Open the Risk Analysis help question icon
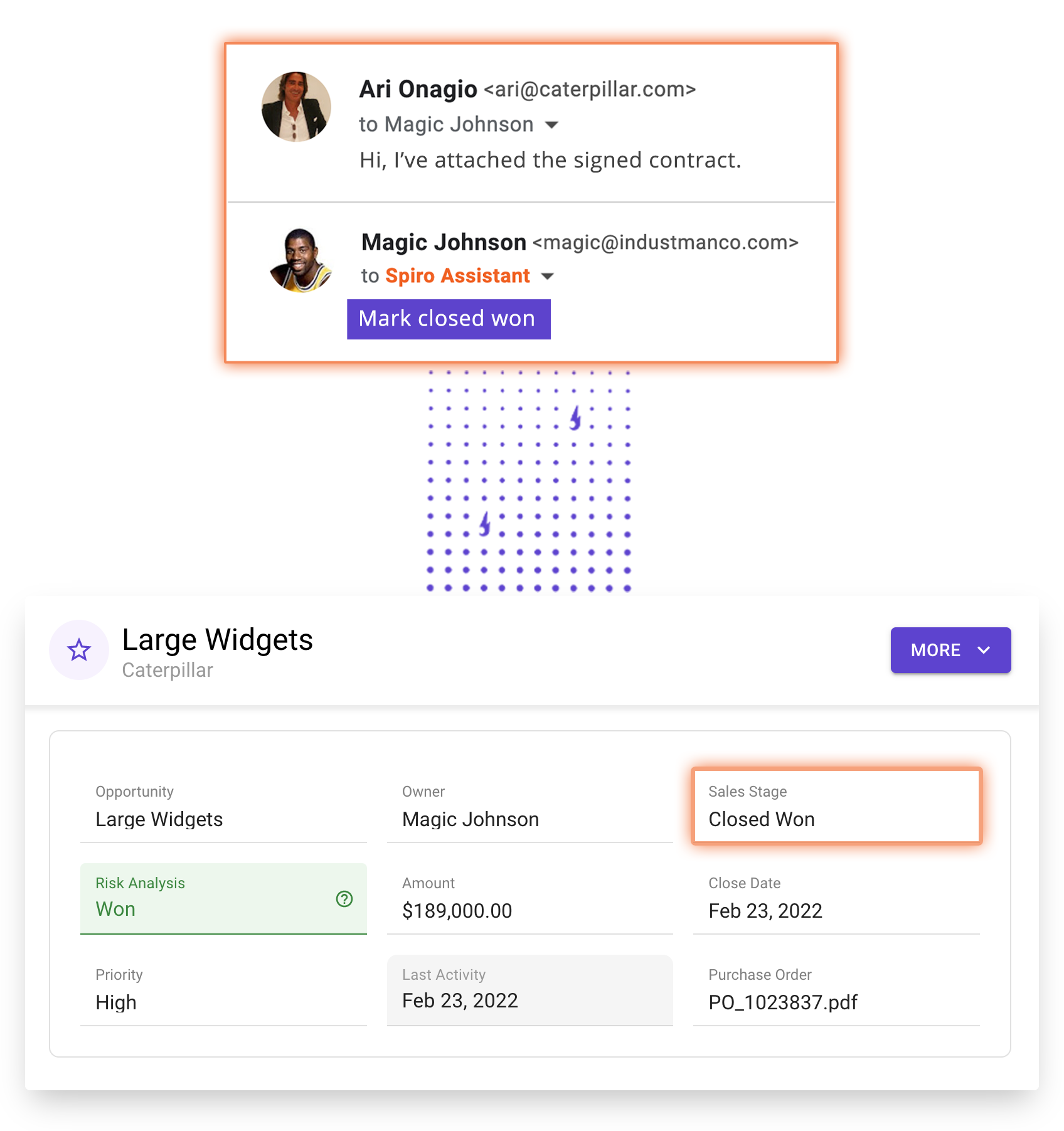1064x1131 pixels. pos(344,899)
